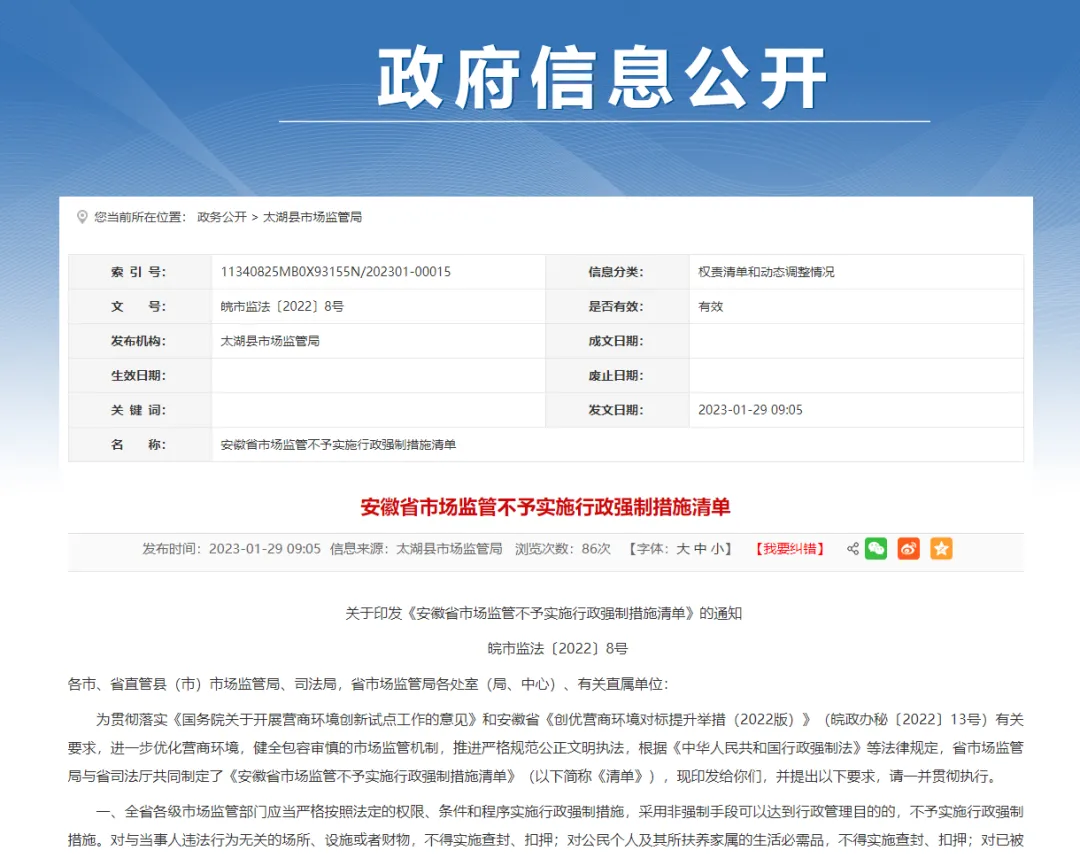Select index number 11340825MB0X93155N/202301-00015
Viewport: 1080px width, 858px height.
pyautogui.click(x=335, y=272)
